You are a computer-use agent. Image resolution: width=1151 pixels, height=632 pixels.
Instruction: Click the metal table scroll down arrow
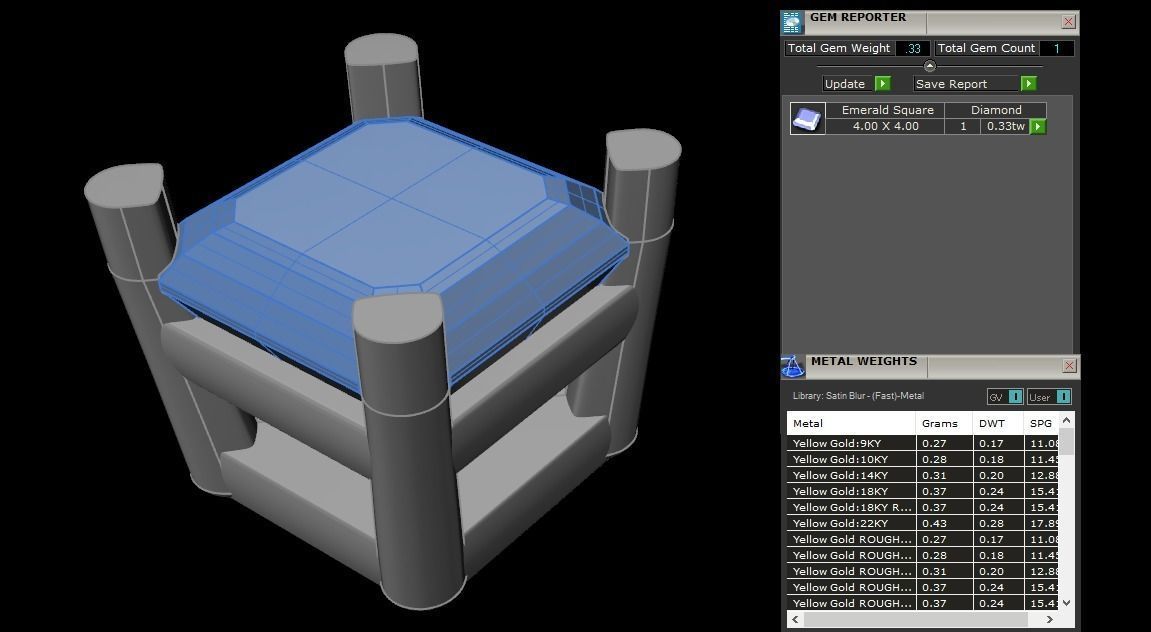1067,603
